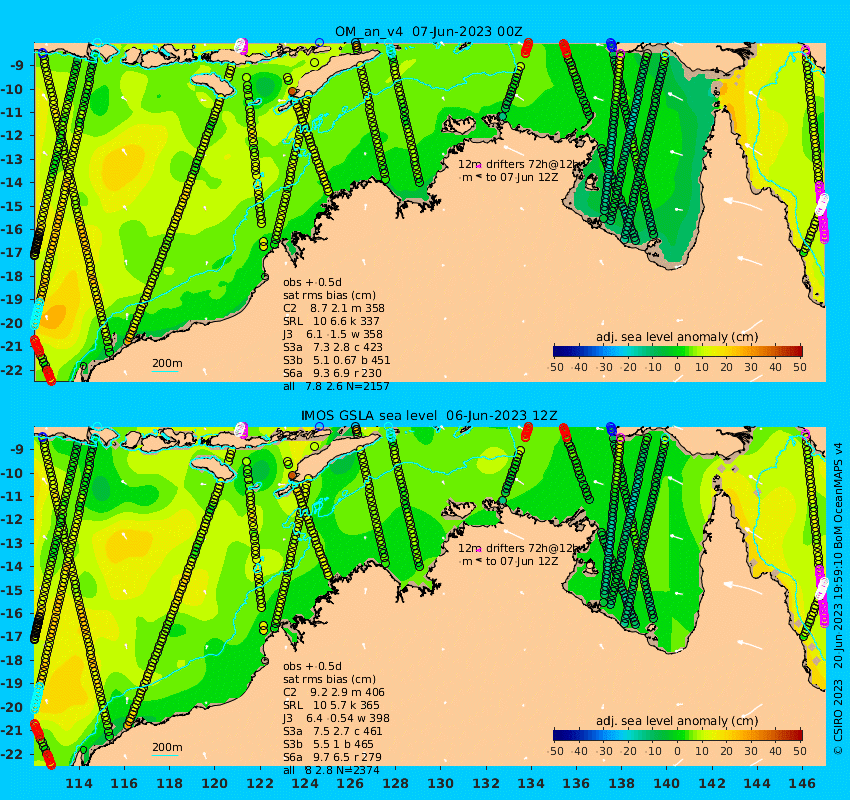
Task: Click the row 'SRL 10 6.6 k 337'
Action: pos(331,321)
